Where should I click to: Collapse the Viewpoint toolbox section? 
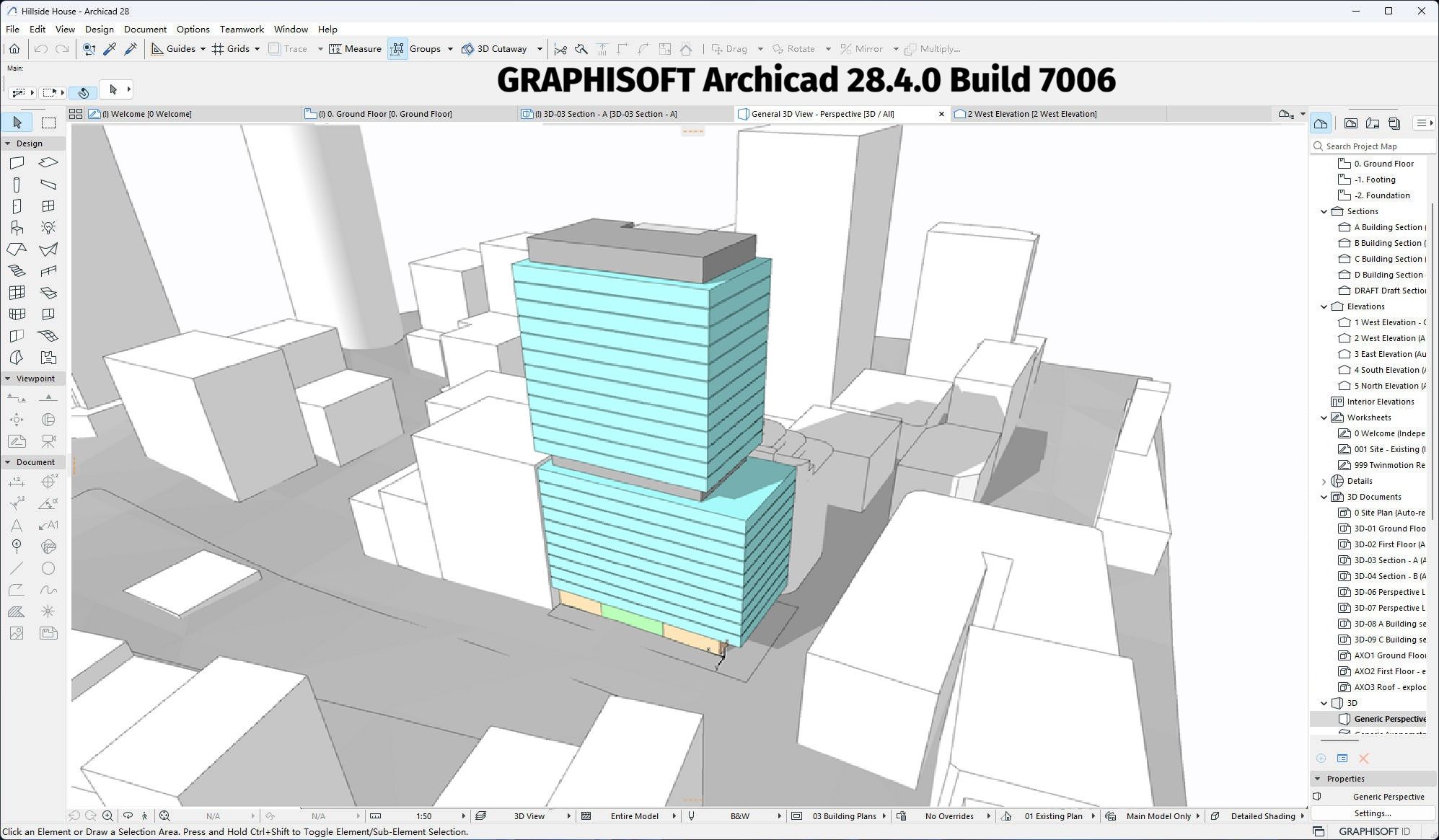pos(8,379)
